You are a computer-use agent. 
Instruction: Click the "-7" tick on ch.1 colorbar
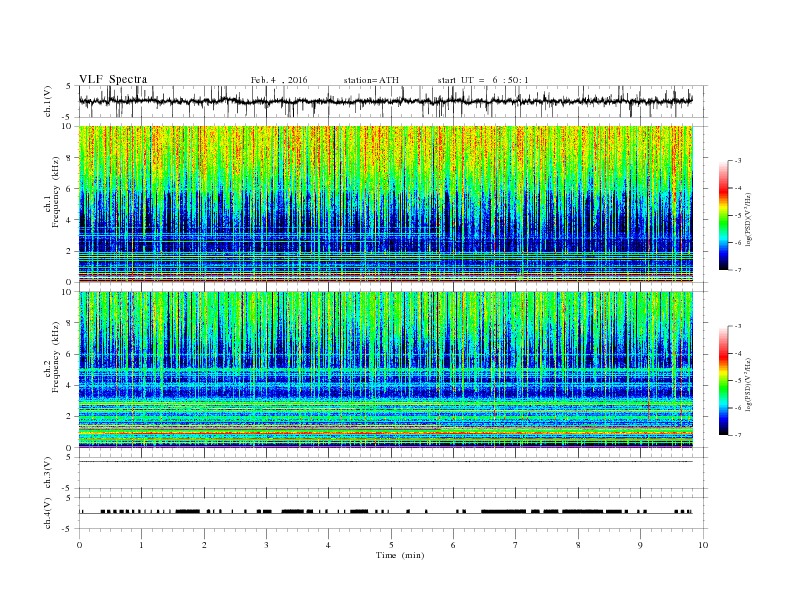(737, 270)
